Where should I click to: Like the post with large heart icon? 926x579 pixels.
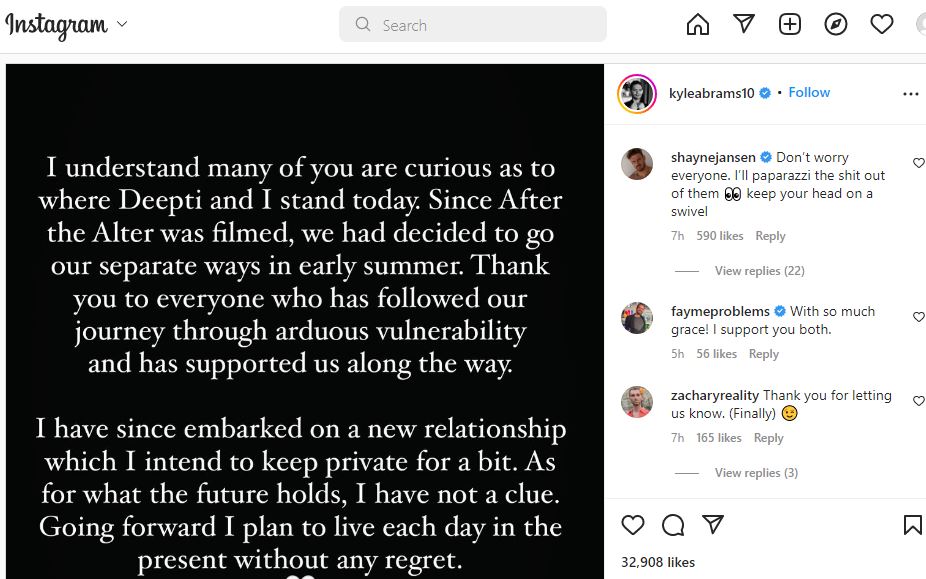click(x=632, y=525)
